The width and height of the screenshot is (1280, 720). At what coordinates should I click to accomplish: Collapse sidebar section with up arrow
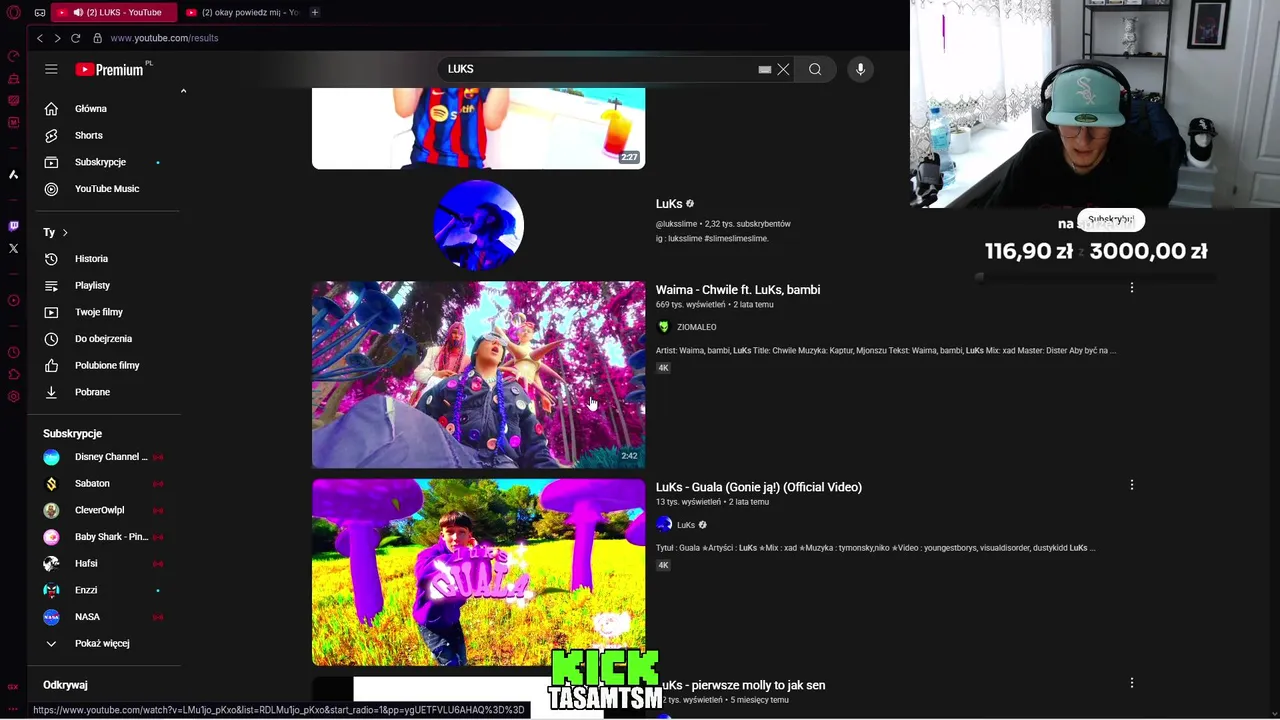coord(183,91)
